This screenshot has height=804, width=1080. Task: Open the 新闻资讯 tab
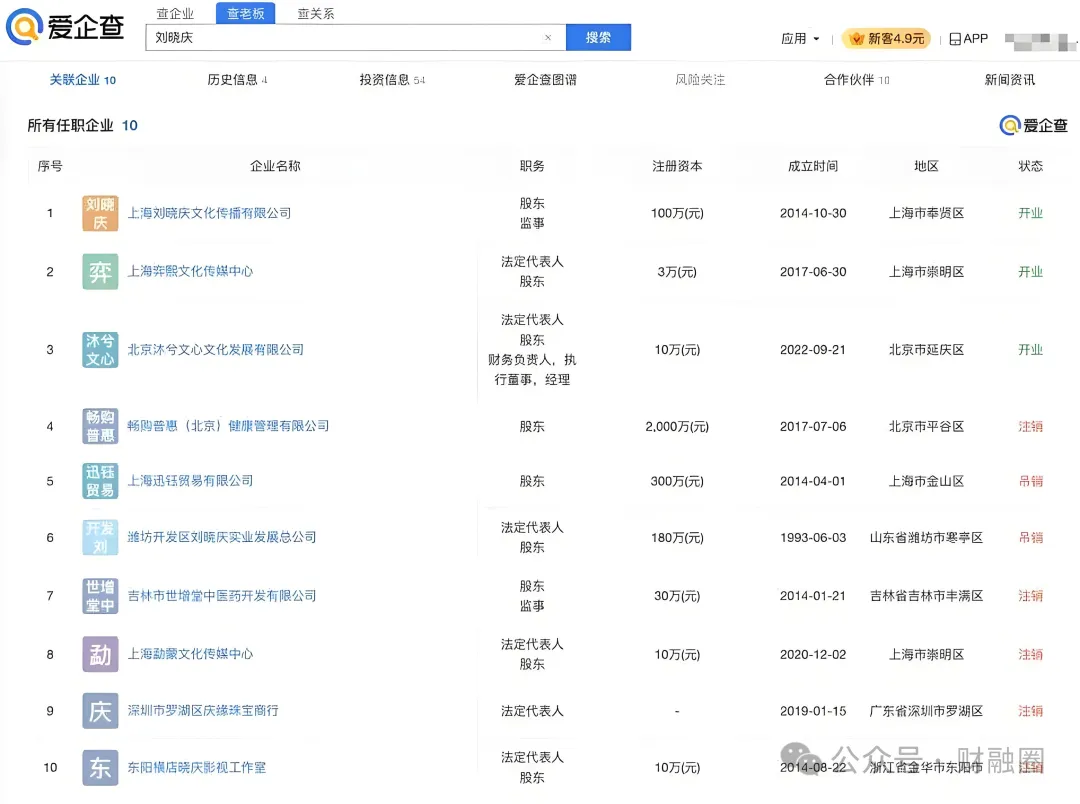pyautogui.click(x=1010, y=80)
